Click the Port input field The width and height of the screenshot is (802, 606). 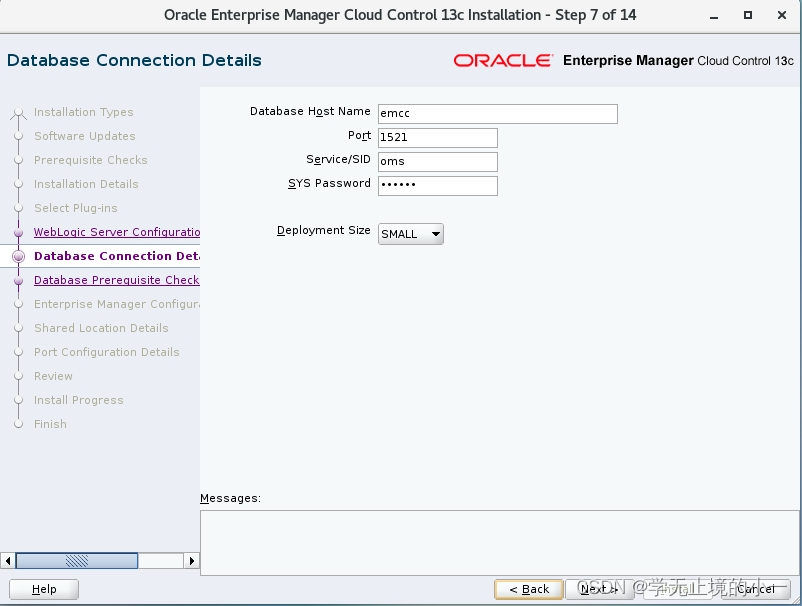click(x=437, y=137)
